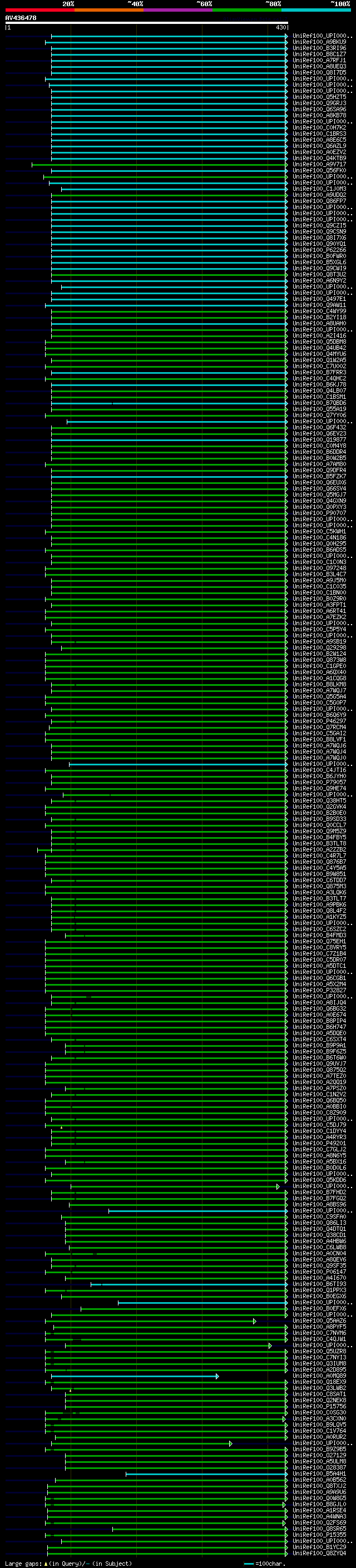
Task: Click hit label UniRef100_P49201
Action: (x=319, y=1144)
